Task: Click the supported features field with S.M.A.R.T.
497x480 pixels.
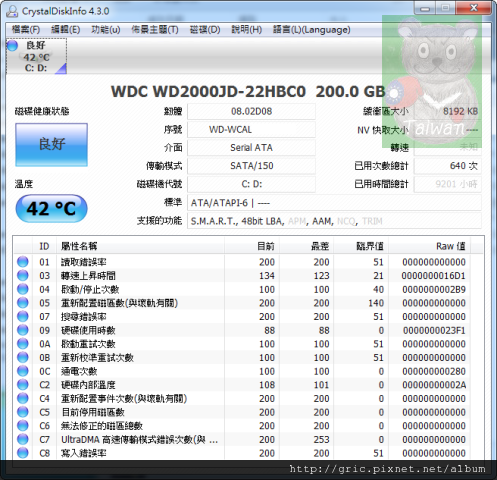Action: point(334,221)
